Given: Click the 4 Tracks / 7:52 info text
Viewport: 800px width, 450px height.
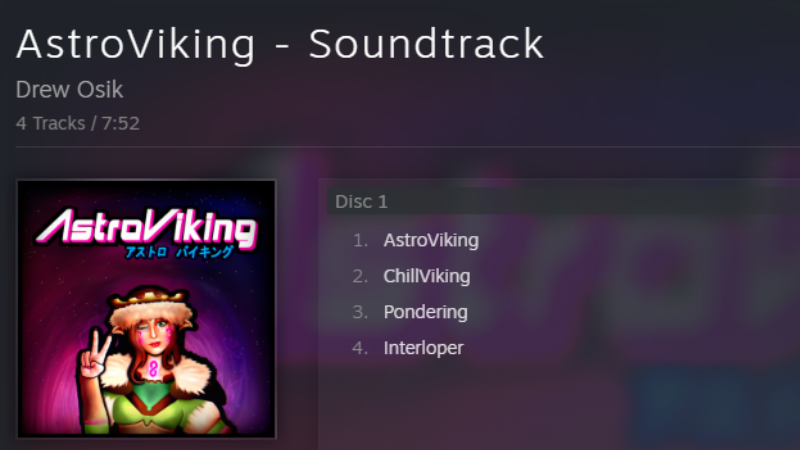Looking at the screenshot, I should 78,123.
